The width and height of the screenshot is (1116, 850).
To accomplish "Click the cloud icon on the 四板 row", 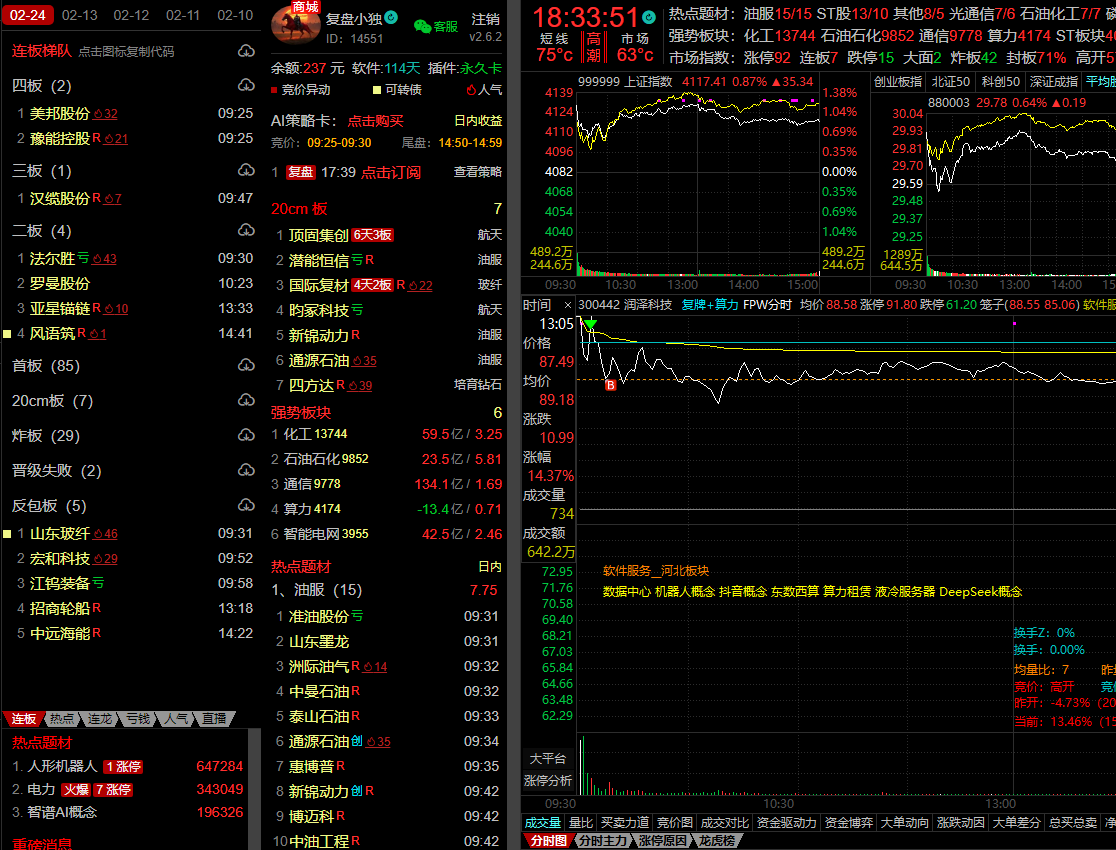I will point(246,85).
